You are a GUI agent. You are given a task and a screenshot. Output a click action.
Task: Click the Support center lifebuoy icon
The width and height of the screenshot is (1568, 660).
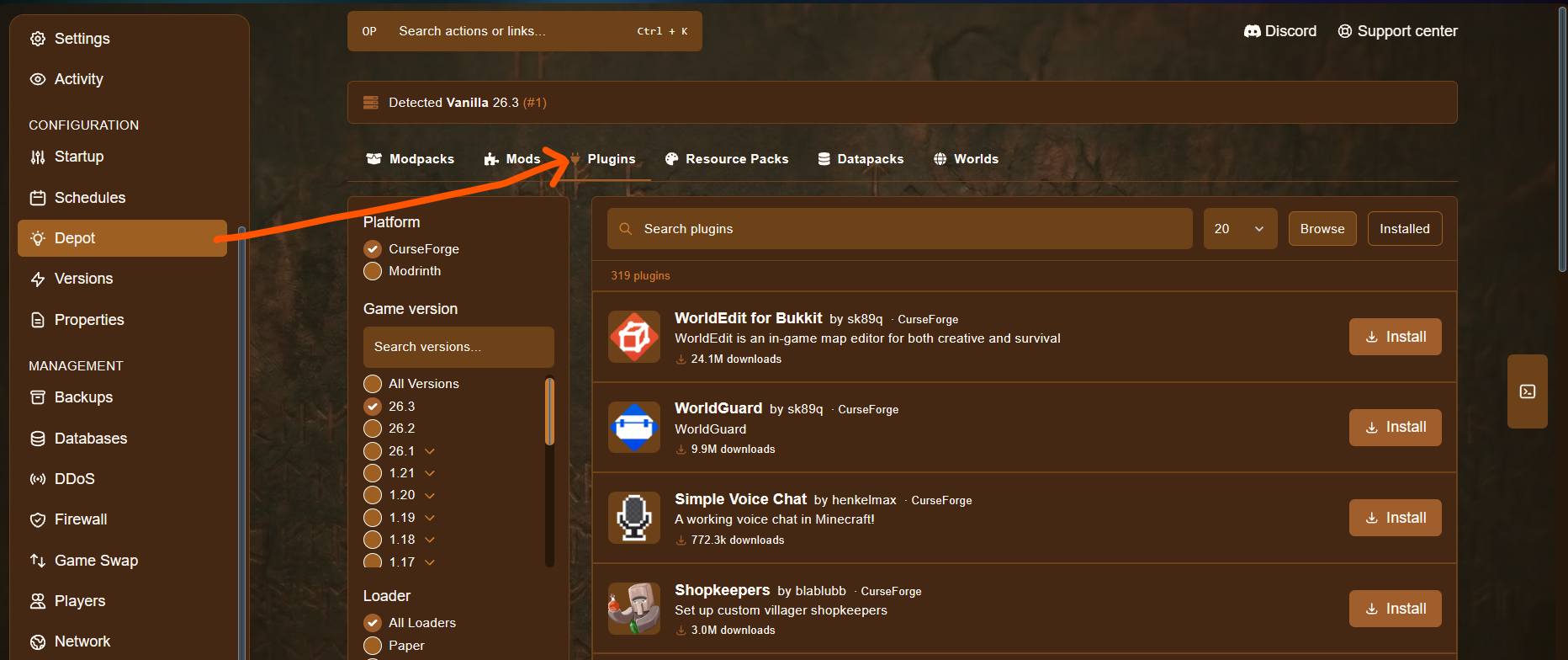(x=1345, y=31)
